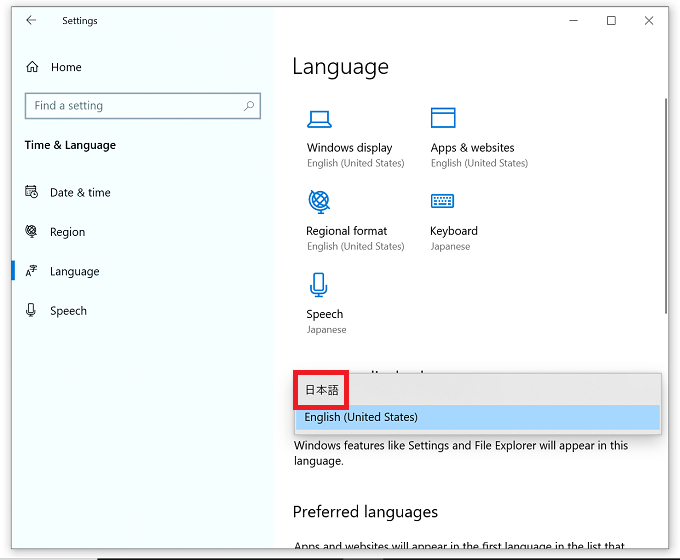
Task: Open Apps & websites window icon
Action: pyautogui.click(x=443, y=118)
